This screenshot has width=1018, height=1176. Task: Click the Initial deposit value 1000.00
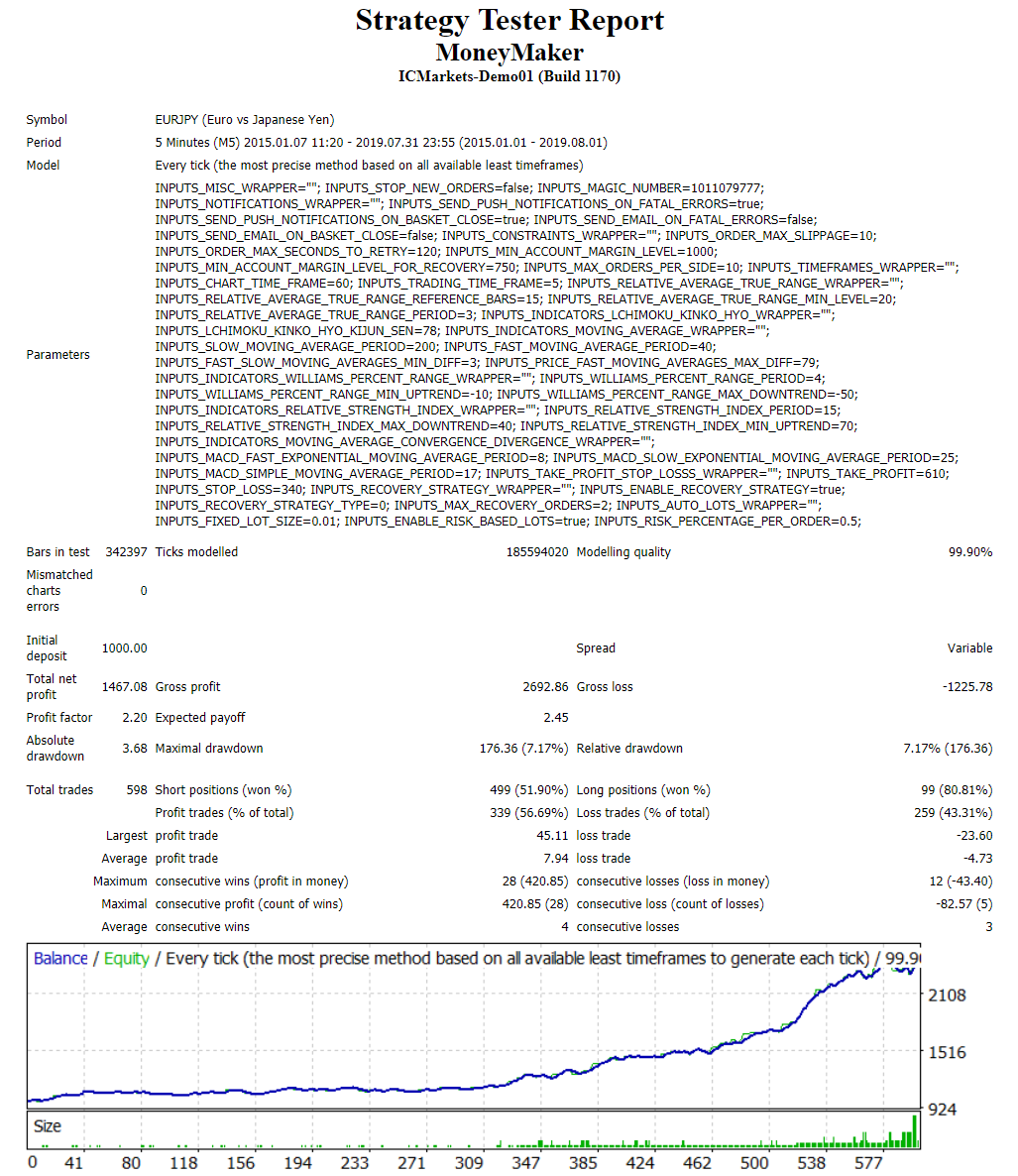[125, 648]
